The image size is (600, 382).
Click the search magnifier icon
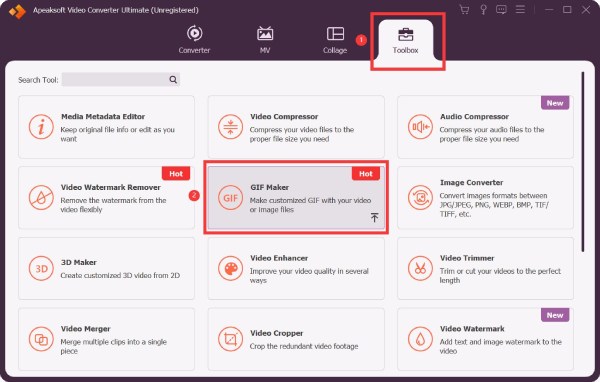click(x=173, y=80)
